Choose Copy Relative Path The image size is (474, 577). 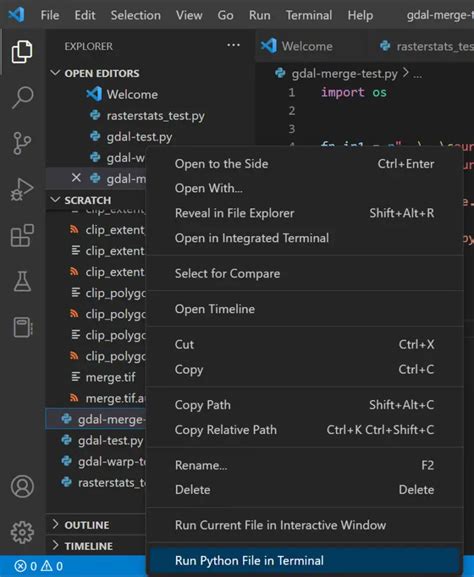click(x=304, y=429)
